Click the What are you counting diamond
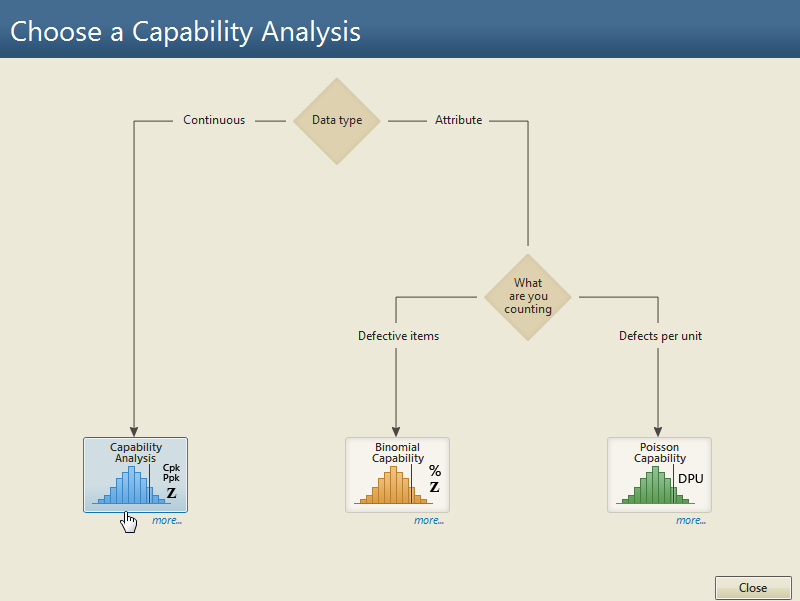 (528, 297)
